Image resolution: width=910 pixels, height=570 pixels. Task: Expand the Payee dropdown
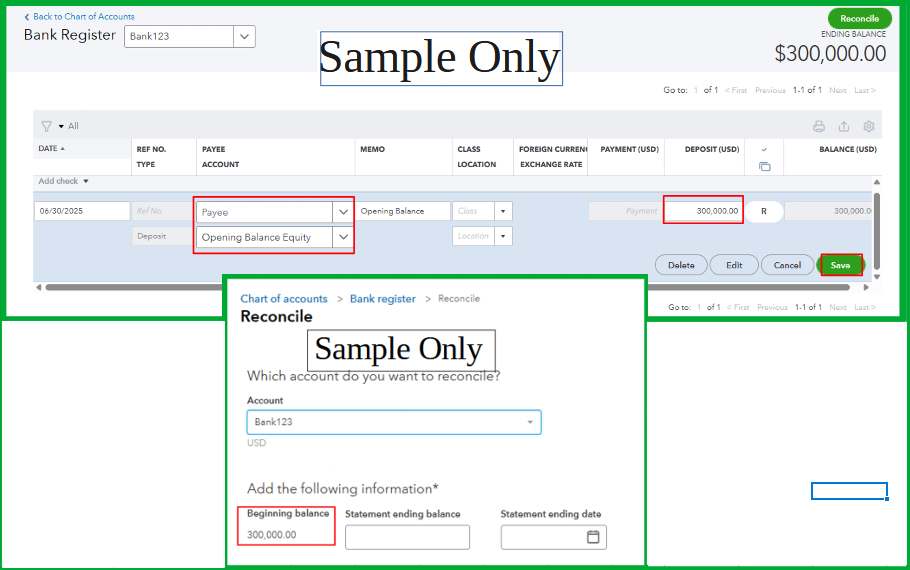coord(343,212)
